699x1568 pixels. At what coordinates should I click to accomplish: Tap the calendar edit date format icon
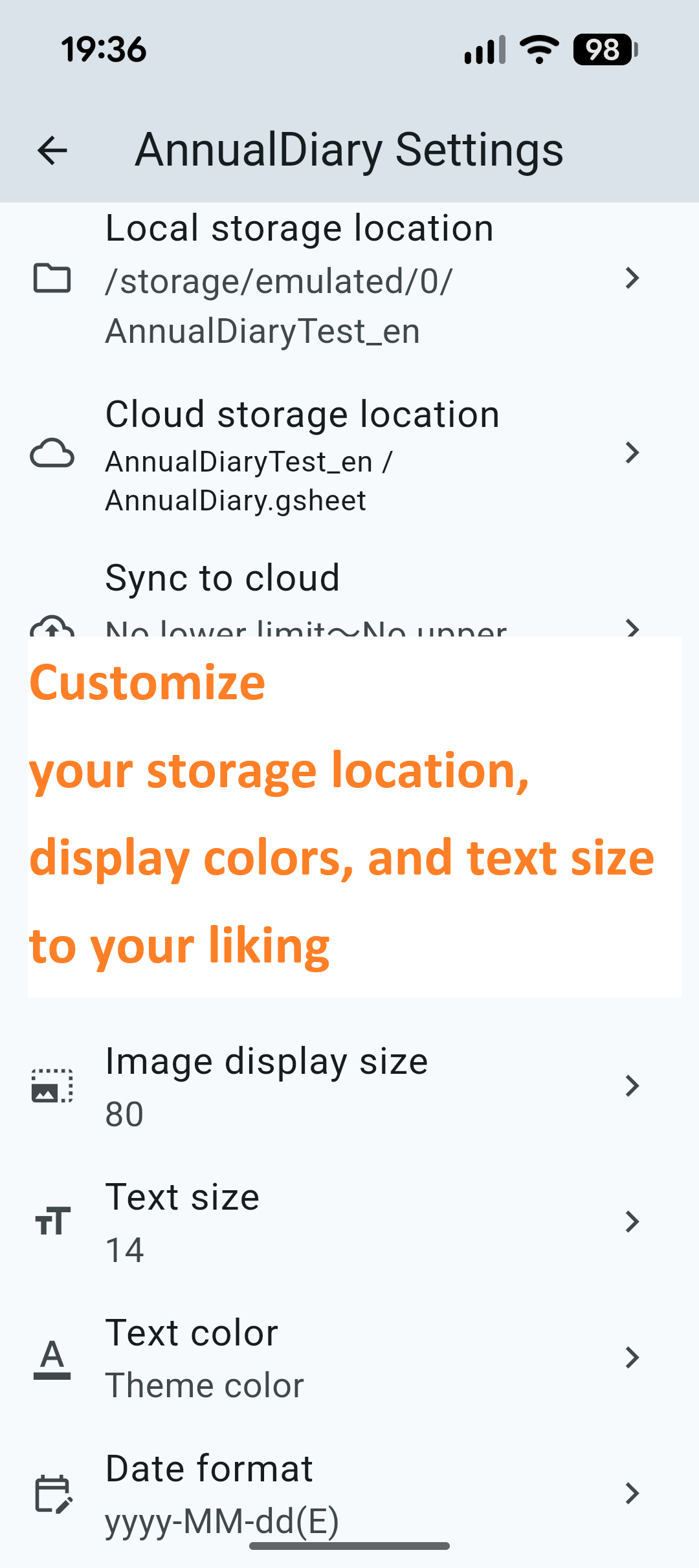[52, 1494]
